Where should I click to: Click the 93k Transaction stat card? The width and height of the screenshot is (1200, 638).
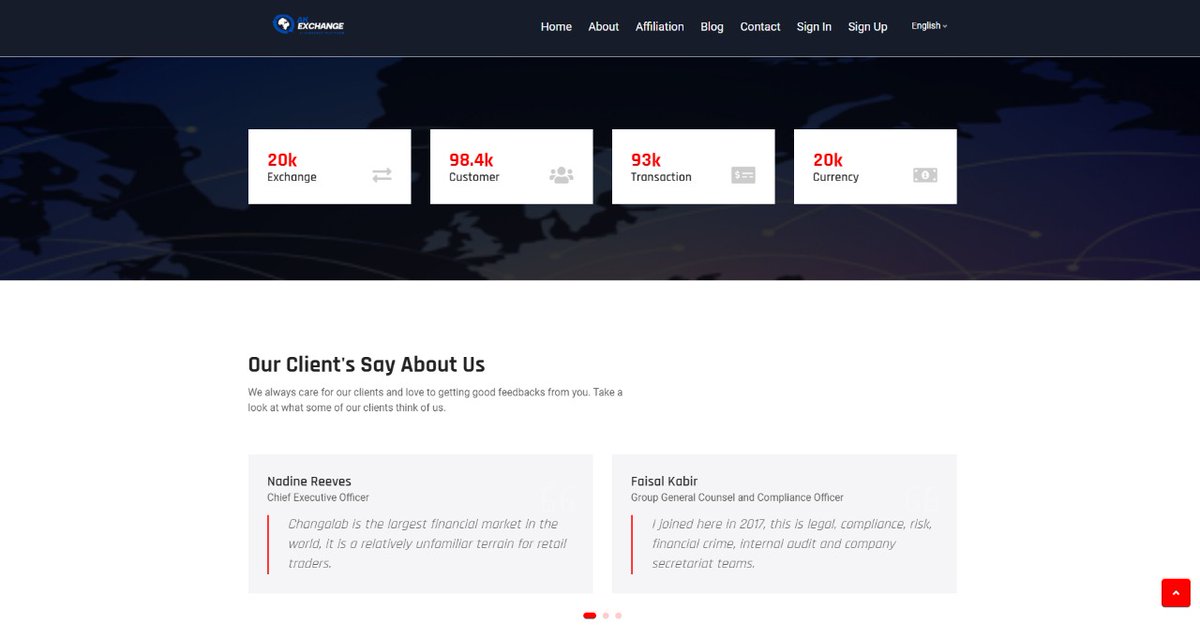pos(693,167)
